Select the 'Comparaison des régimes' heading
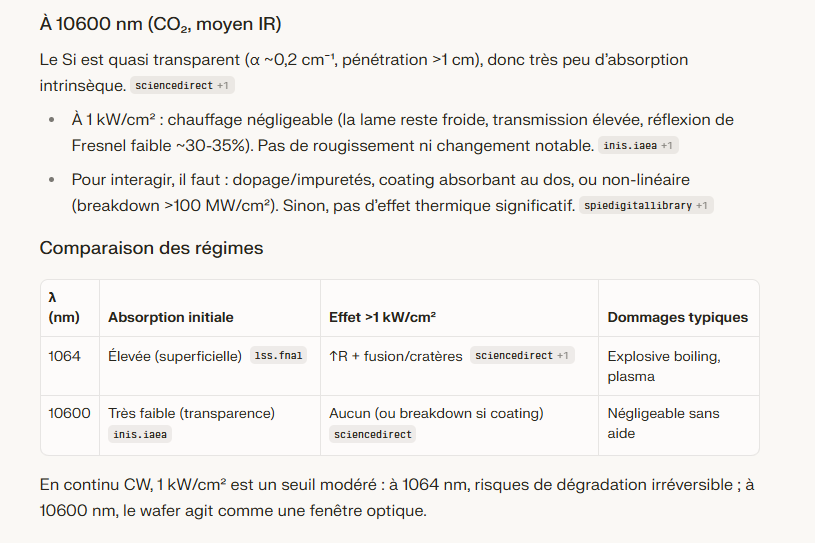Screen dimensions: 815x543 pos(151,248)
